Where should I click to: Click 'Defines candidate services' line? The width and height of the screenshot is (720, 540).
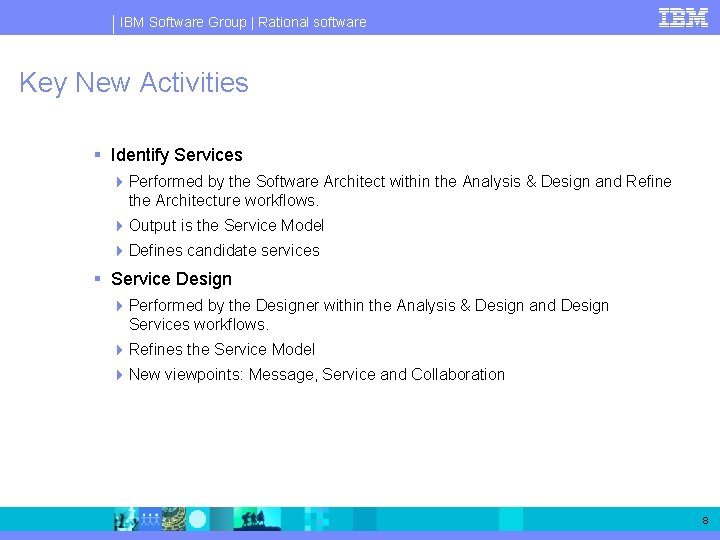click(x=224, y=250)
